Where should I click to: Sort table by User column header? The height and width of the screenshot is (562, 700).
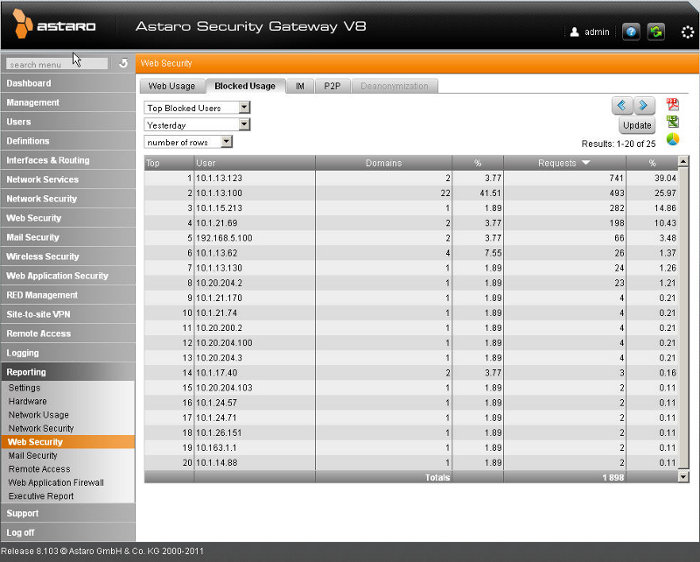(x=255, y=163)
